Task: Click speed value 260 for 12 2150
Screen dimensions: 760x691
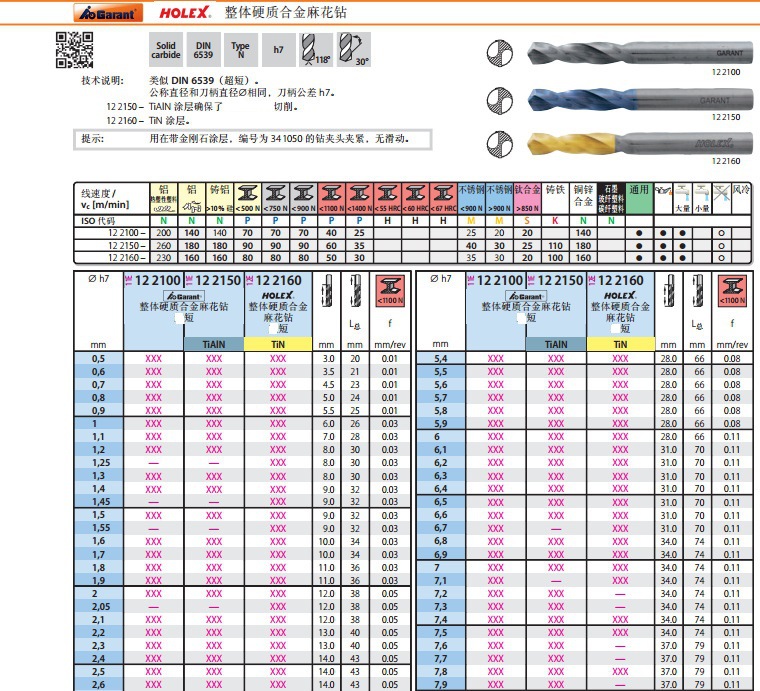Action: pyautogui.click(x=164, y=246)
